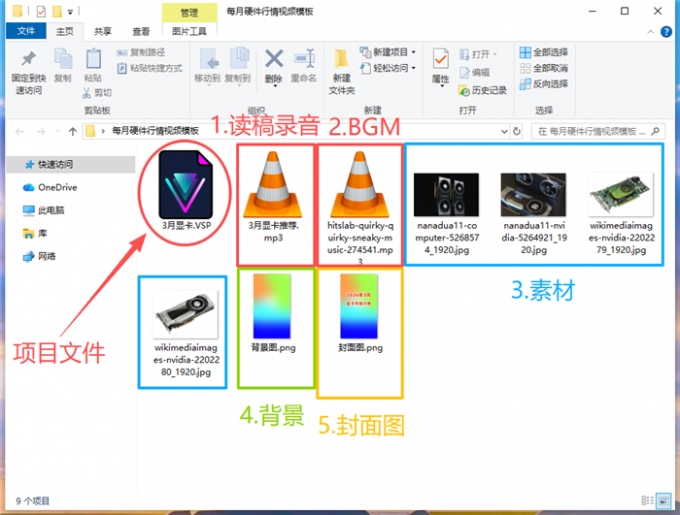Screen dimensions: 680x515
Task: Click quick access toolbar new folder icon
Action: tap(57, 11)
